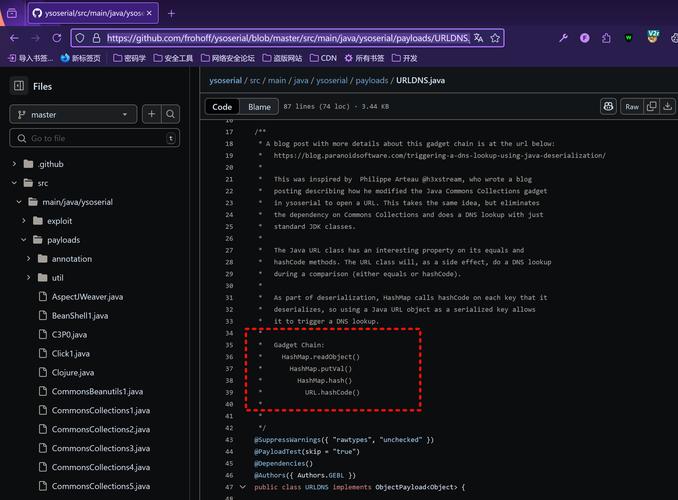
Task: Click the Raw button
Action: [x=632, y=106]
